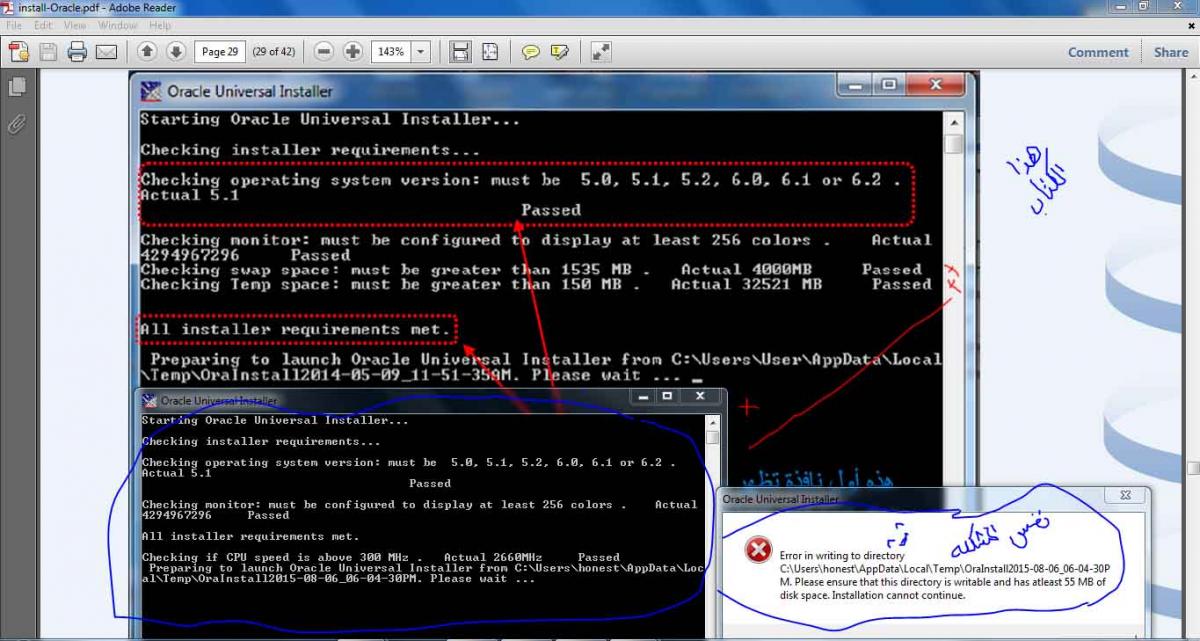Switch to read mode with expand arrows icon

click(601, 52)
